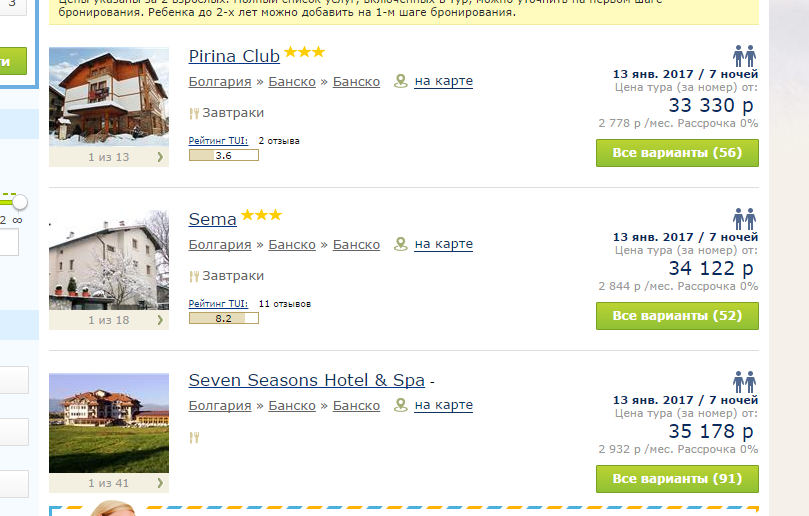
Task: Click the Болгария breadcrumb under Sema
Action: point(220,245)
